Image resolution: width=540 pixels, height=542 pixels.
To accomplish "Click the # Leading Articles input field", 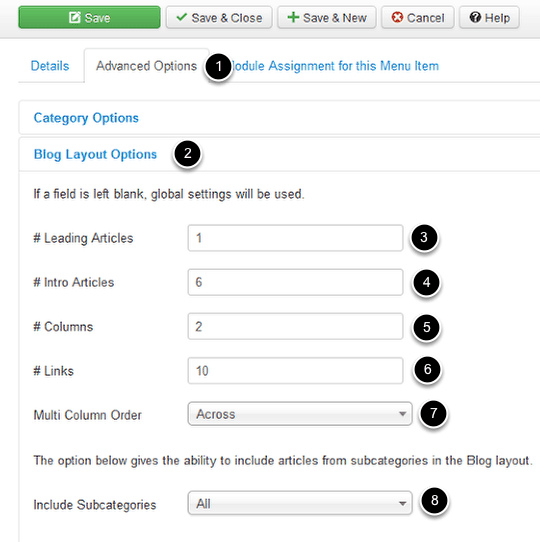I will [295, 238].
